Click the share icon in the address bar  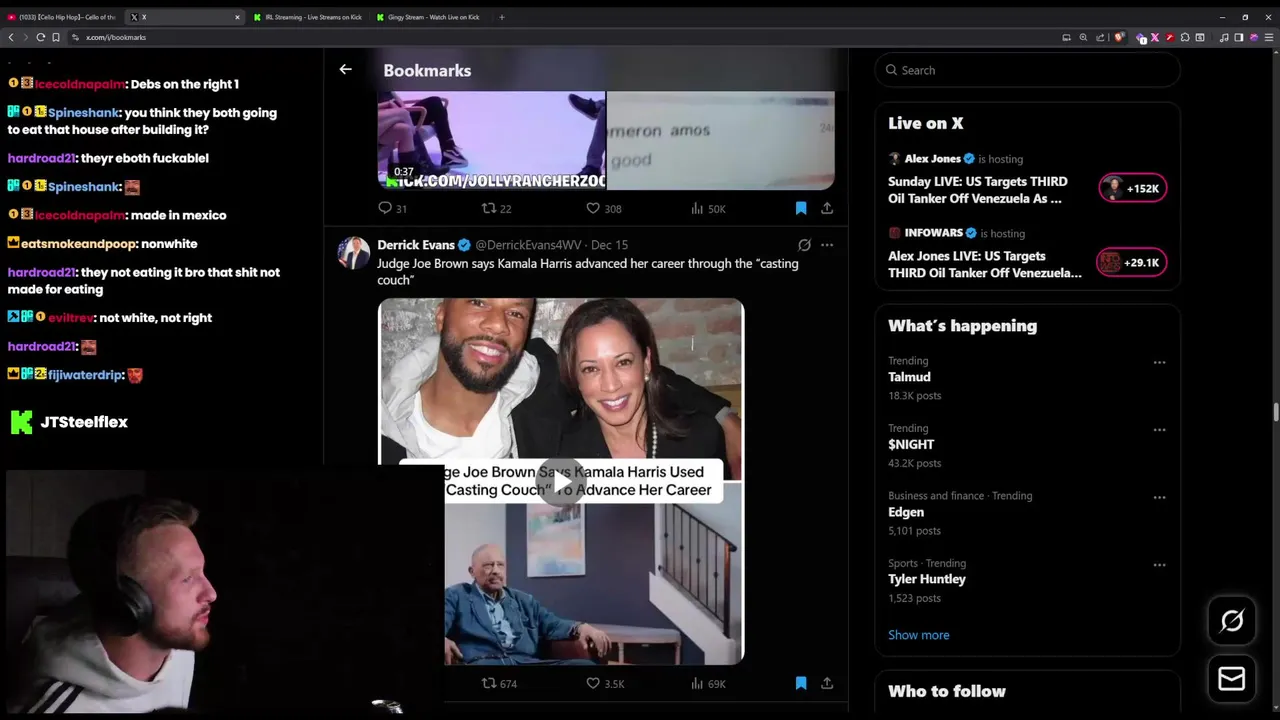click(x=1100, y=37)
